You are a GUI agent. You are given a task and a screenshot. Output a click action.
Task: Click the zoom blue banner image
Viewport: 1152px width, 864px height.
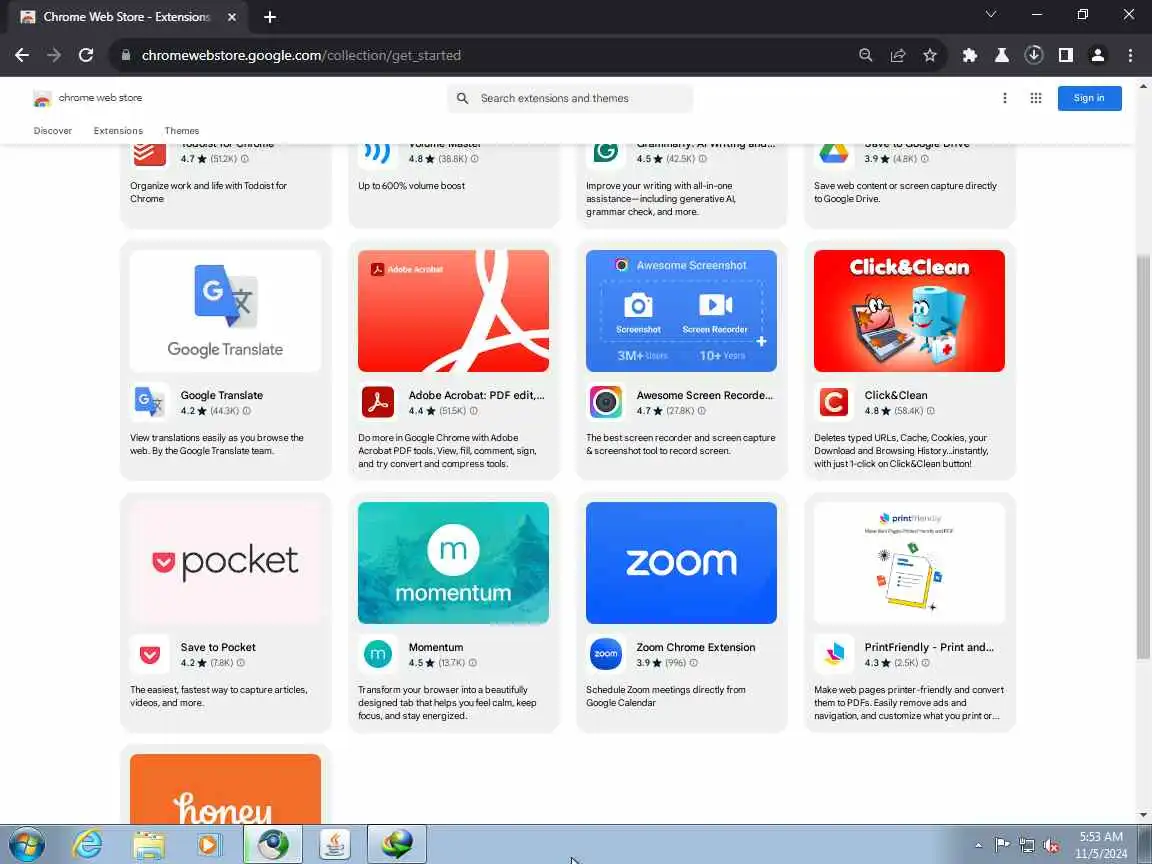681,563
